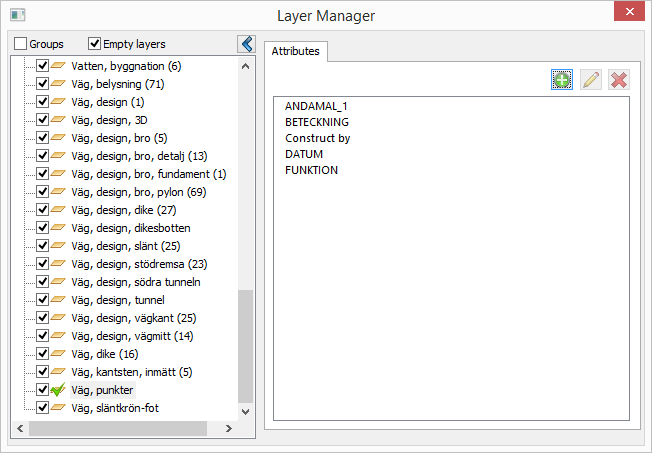This screenshot has height=453, width=652.
Task: Click the green checkmark icon beside Väg, punkter
Action: [58, 390]
